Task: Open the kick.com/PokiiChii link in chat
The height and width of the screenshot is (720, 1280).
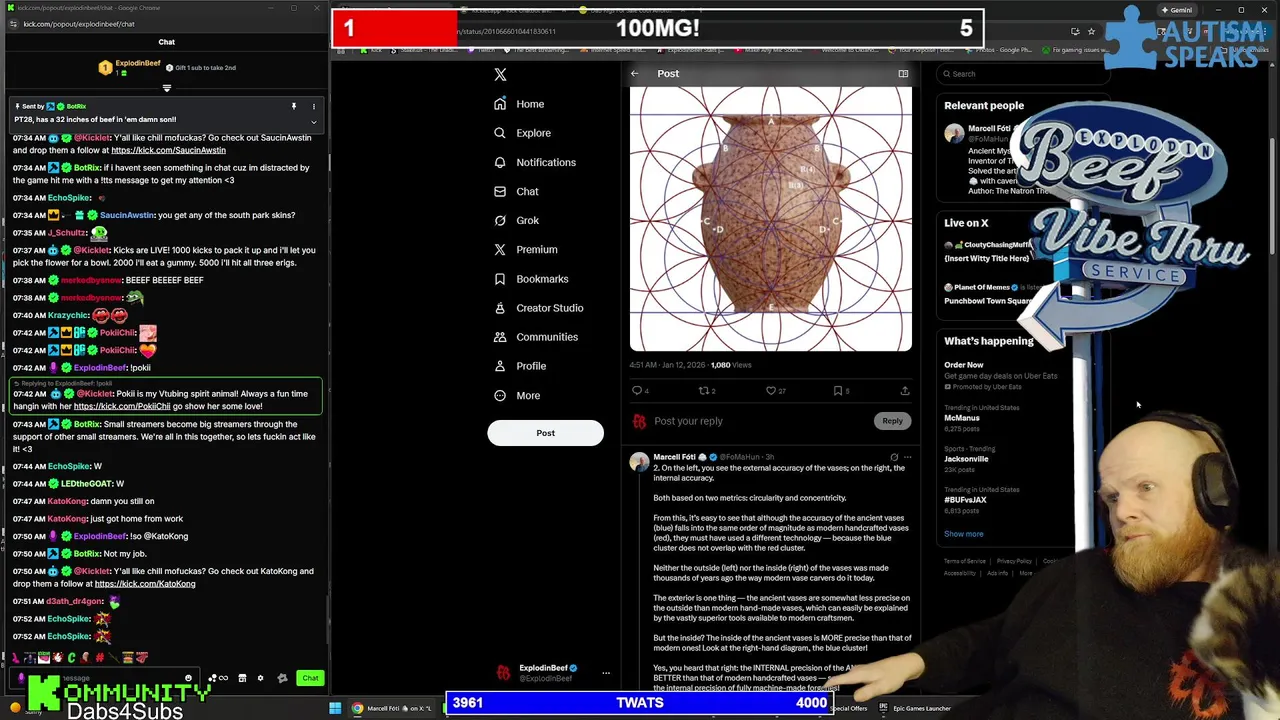Action: pos(122,406)
